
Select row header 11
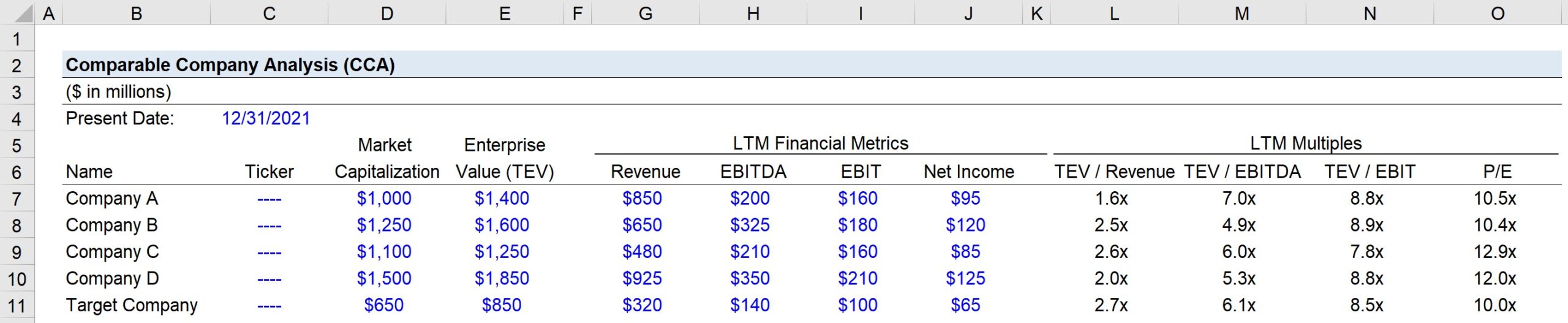(x=17, y=306)
